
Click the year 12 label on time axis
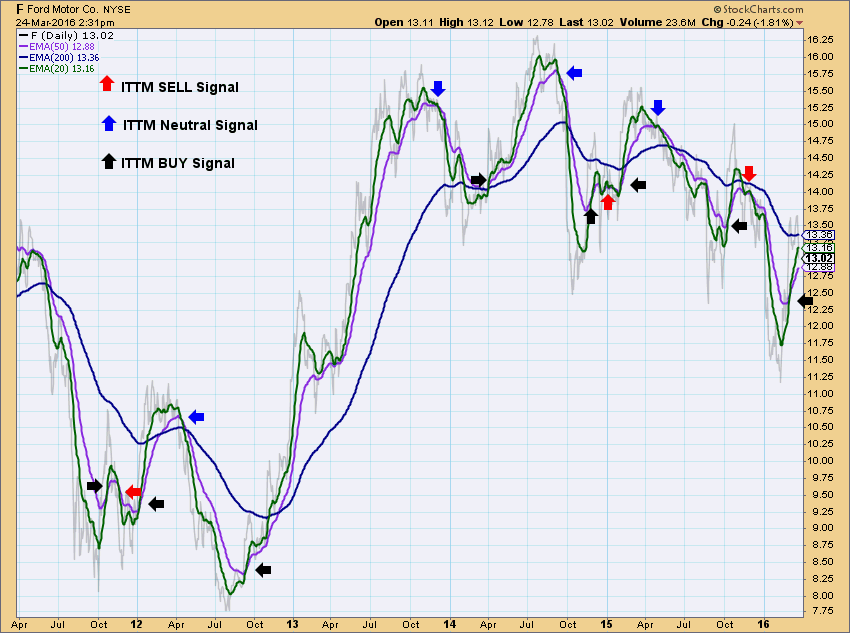point(137,624)
